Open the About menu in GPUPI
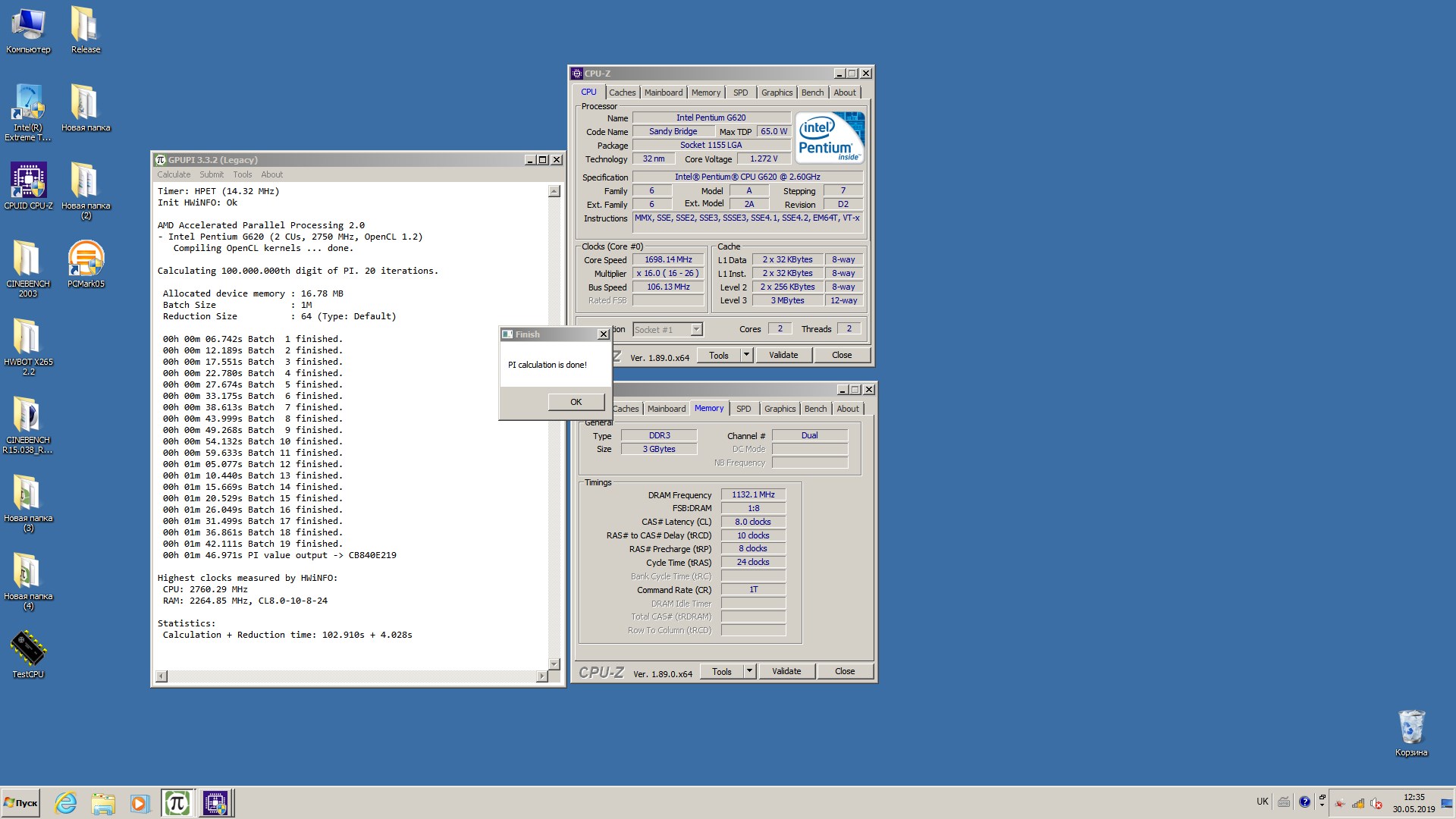This screenshot has height=819, width=1456. pos(271,174)
